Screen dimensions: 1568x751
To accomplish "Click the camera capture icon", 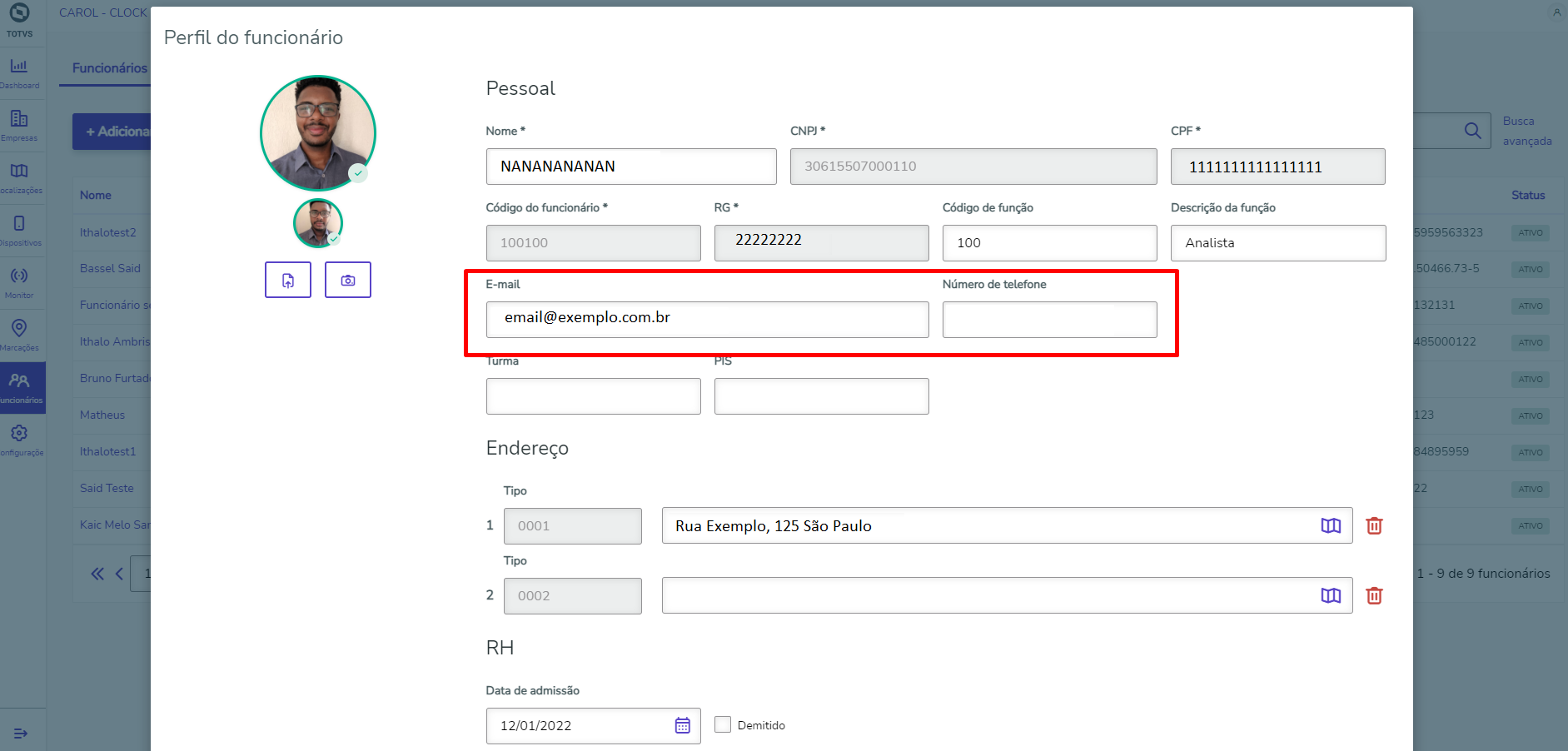I will click(348, 281).
